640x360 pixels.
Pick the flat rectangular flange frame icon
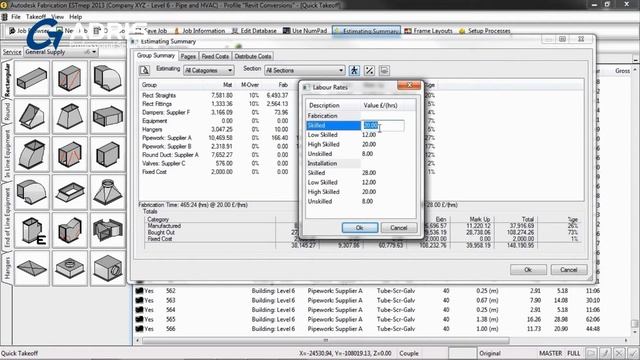point(70,192)
